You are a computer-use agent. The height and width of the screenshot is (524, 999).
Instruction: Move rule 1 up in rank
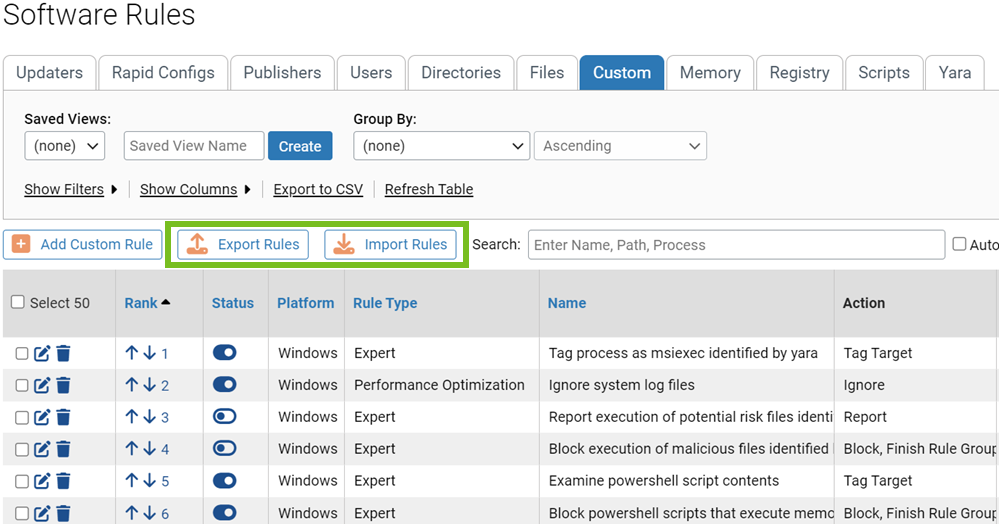[x=132, y=353]
